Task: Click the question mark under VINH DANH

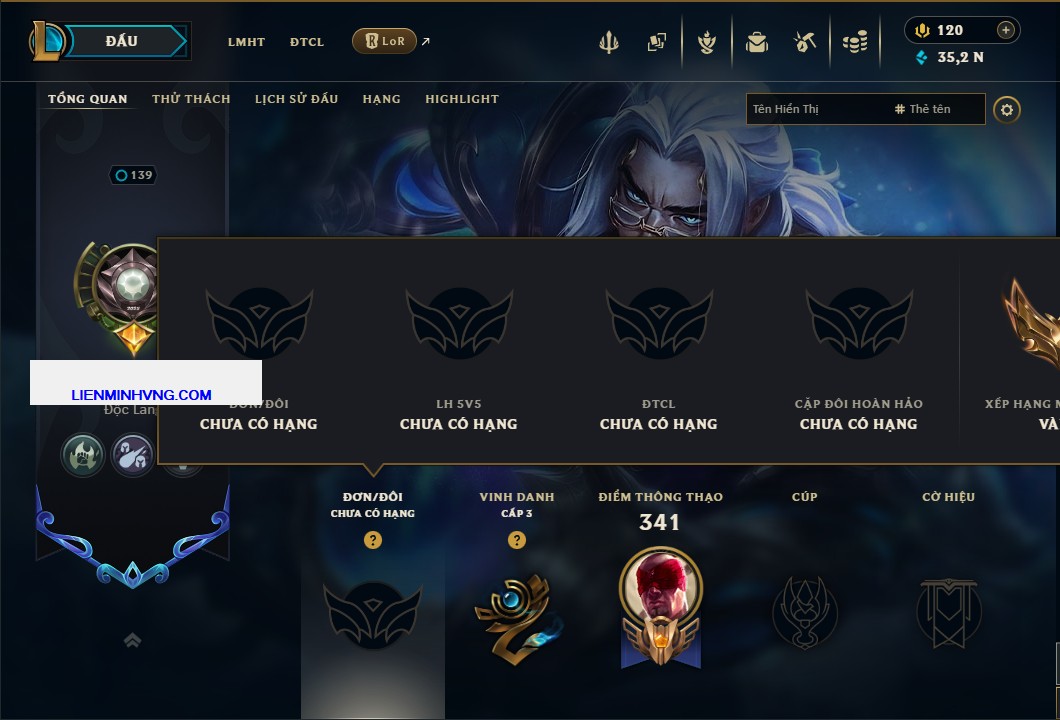Action: click(x=516, y=540)
